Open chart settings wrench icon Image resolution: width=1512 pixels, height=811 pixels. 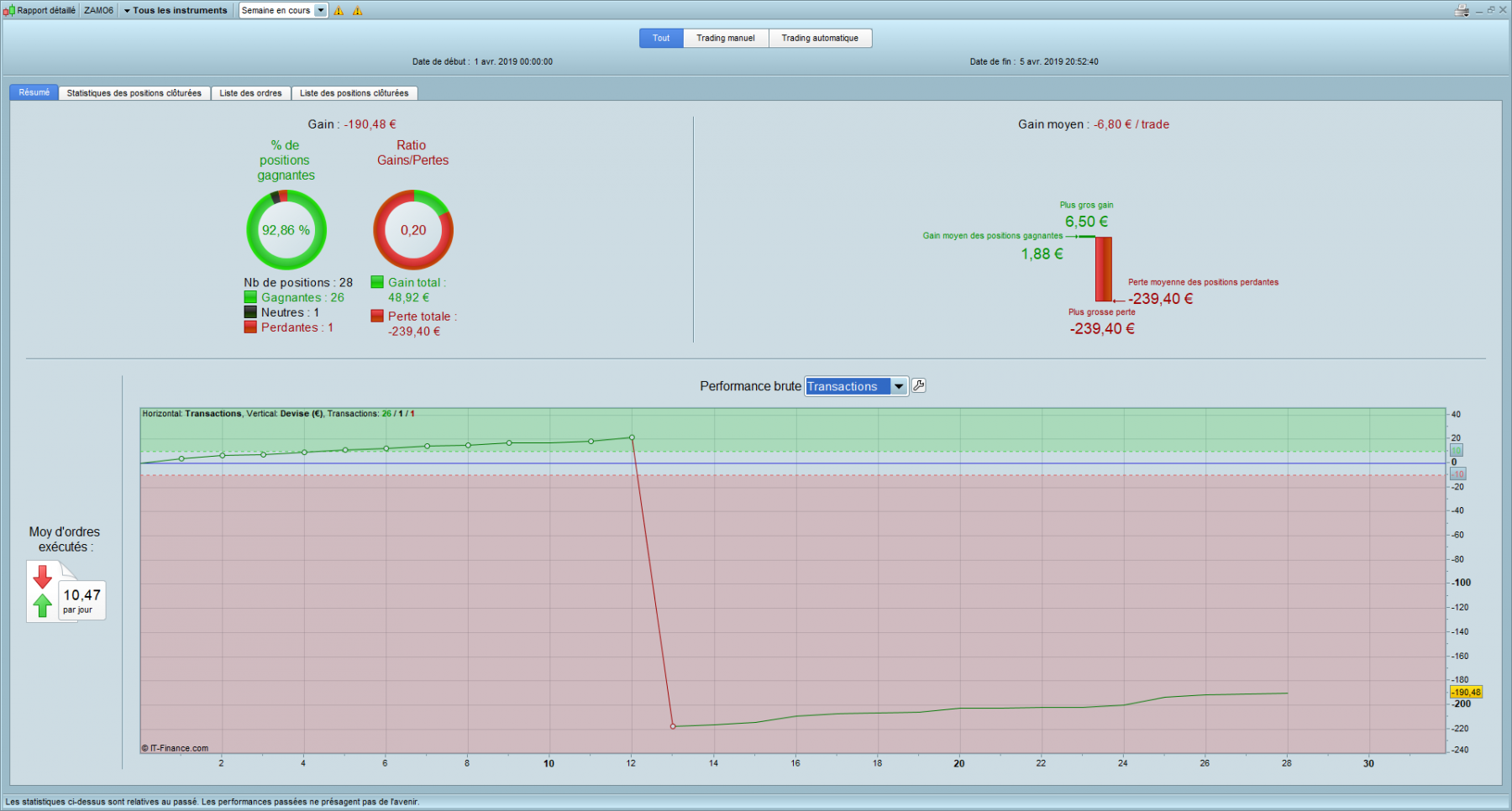919,385
